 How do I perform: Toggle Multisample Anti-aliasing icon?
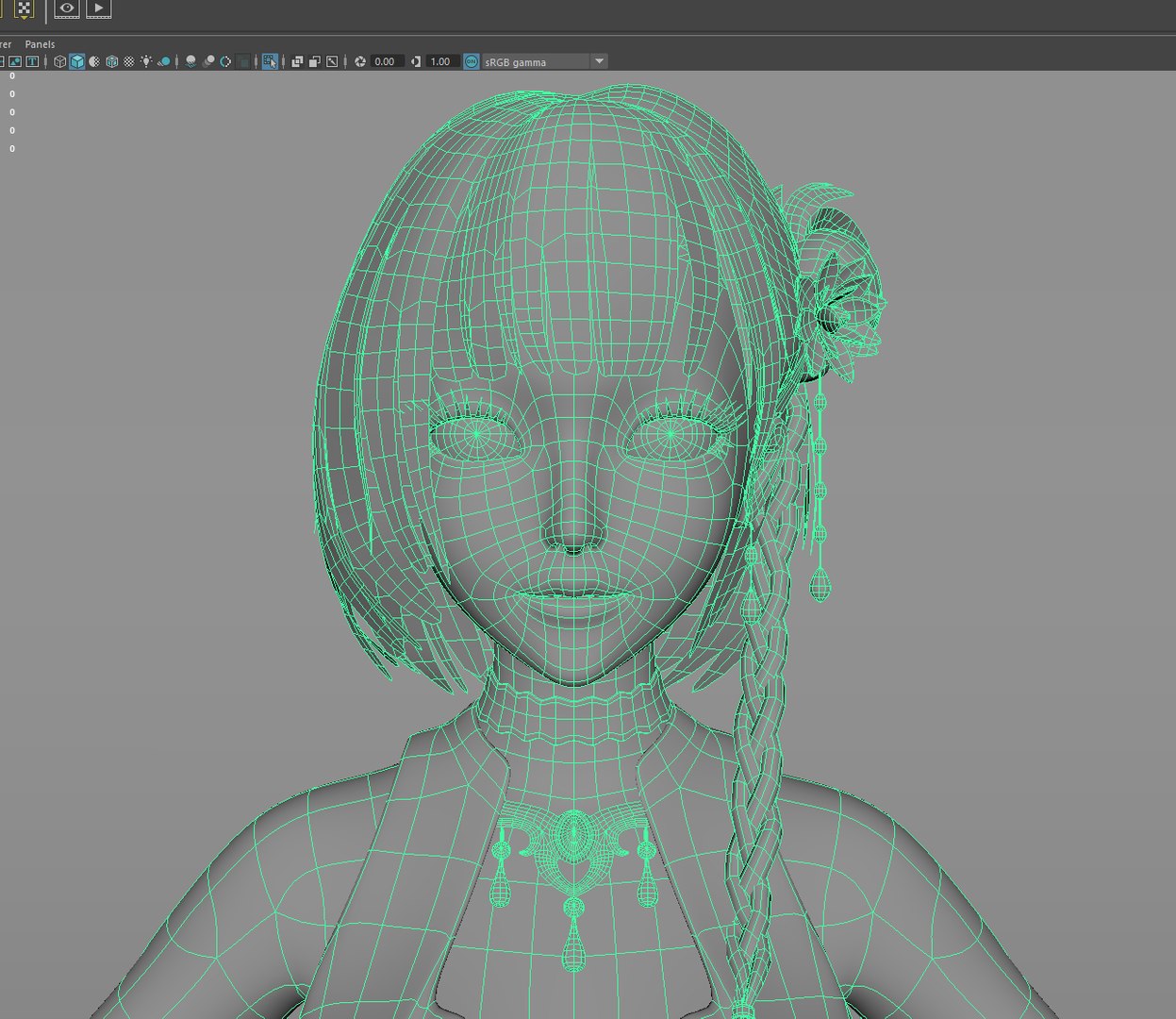coord(225,61)
